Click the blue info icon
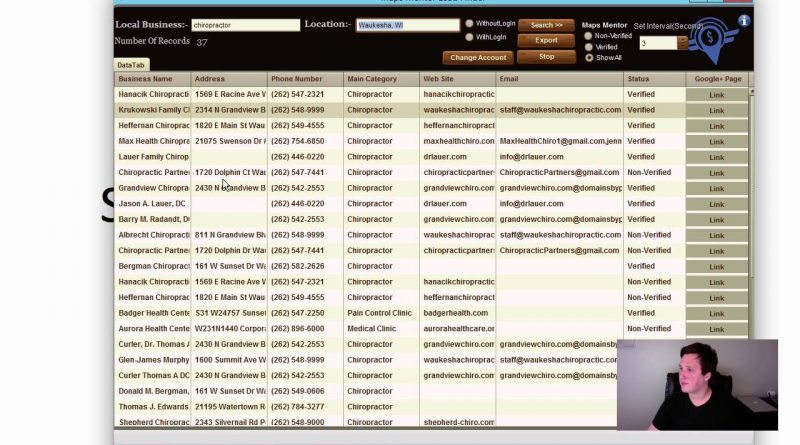The height and width of the screenshot is (445, 800). [743, 20]
